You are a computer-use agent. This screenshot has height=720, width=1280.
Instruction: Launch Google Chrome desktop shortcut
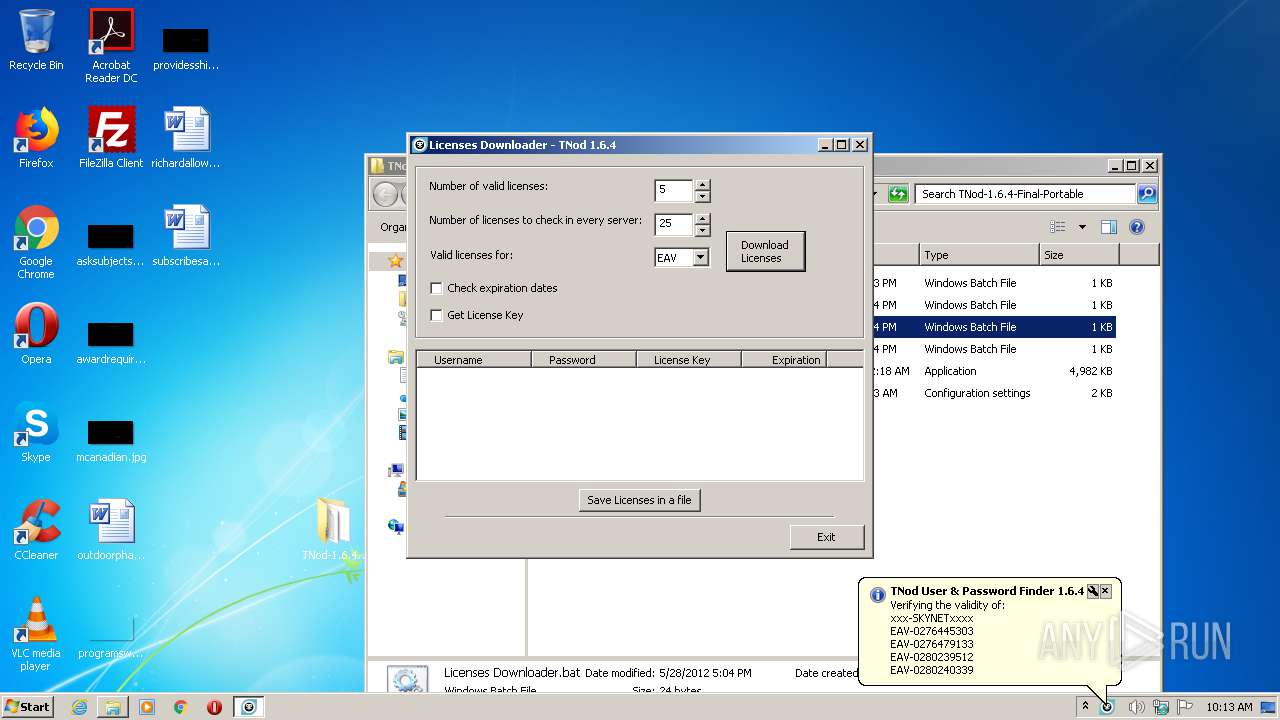pyautogui.click(x=36, y=242)
